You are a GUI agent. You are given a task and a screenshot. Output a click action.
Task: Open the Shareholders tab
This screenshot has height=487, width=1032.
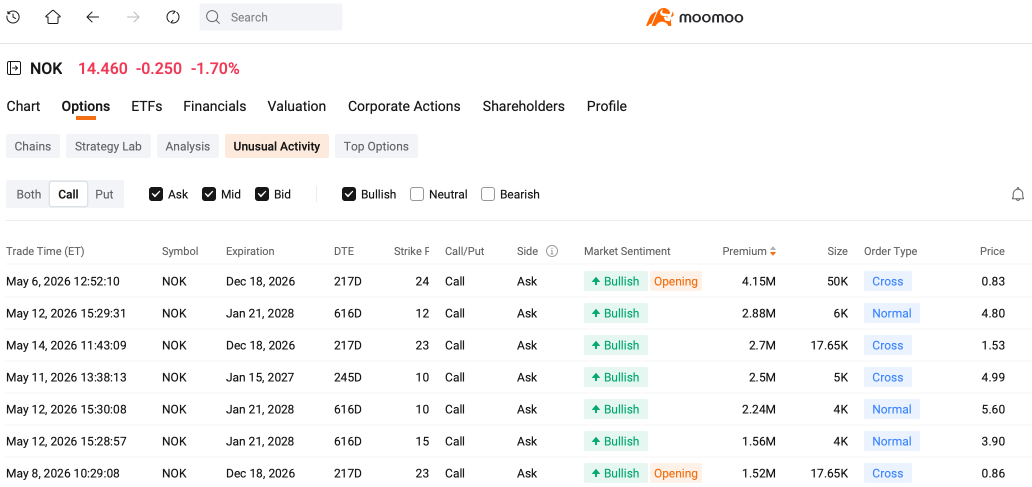point(523,106)
